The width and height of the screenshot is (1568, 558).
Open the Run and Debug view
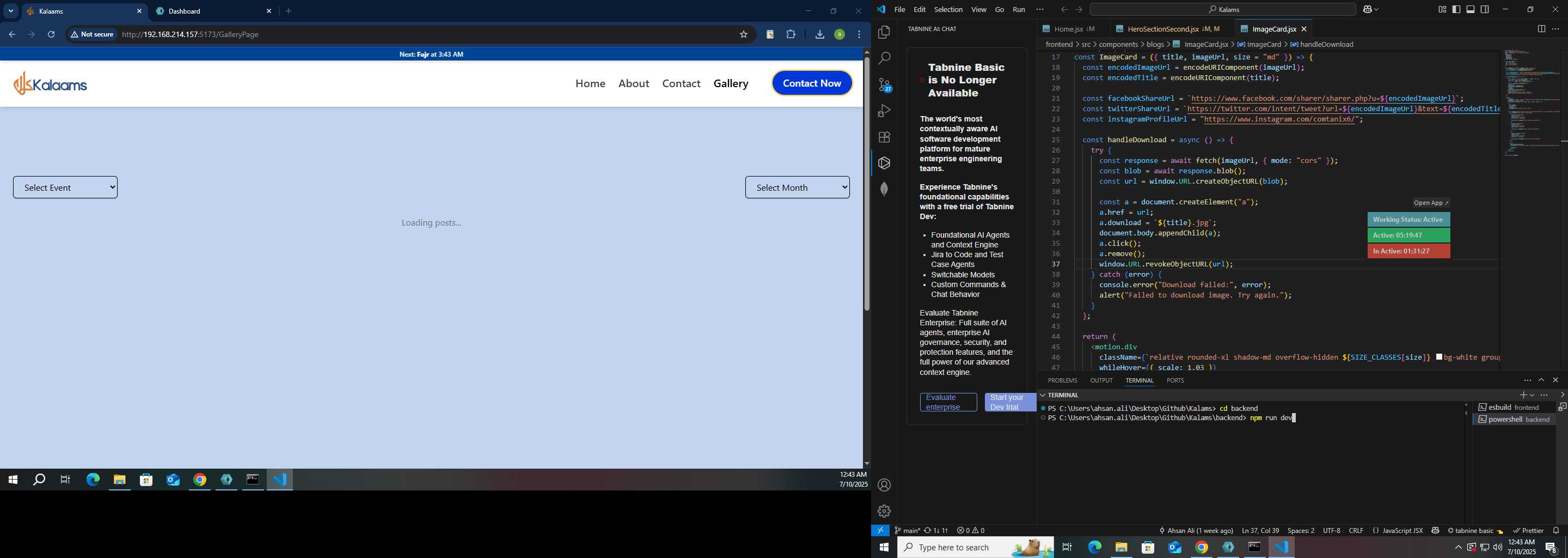[884, 111]
